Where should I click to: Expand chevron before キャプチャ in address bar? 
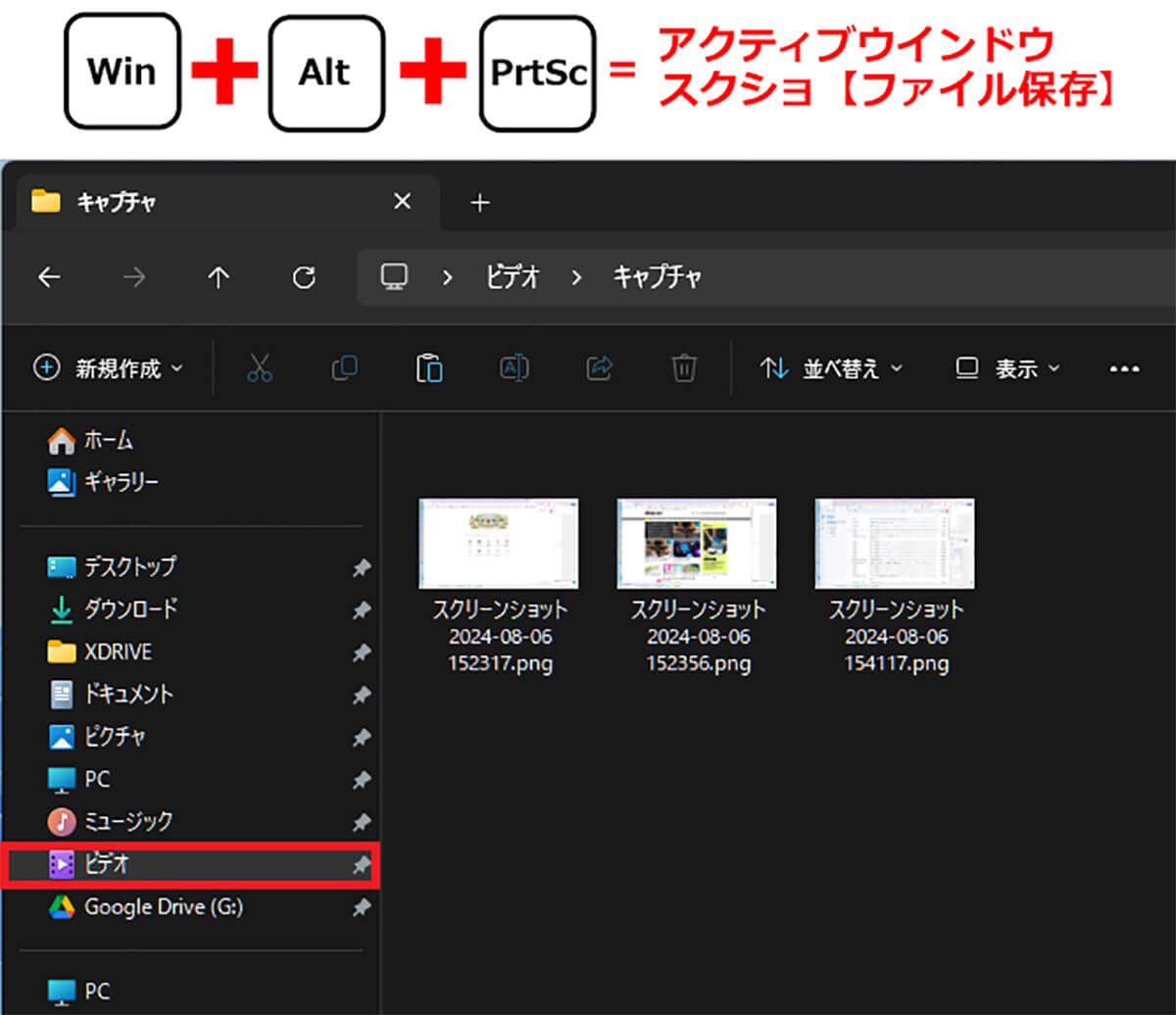pyautogui.click(x=576, y=278)
